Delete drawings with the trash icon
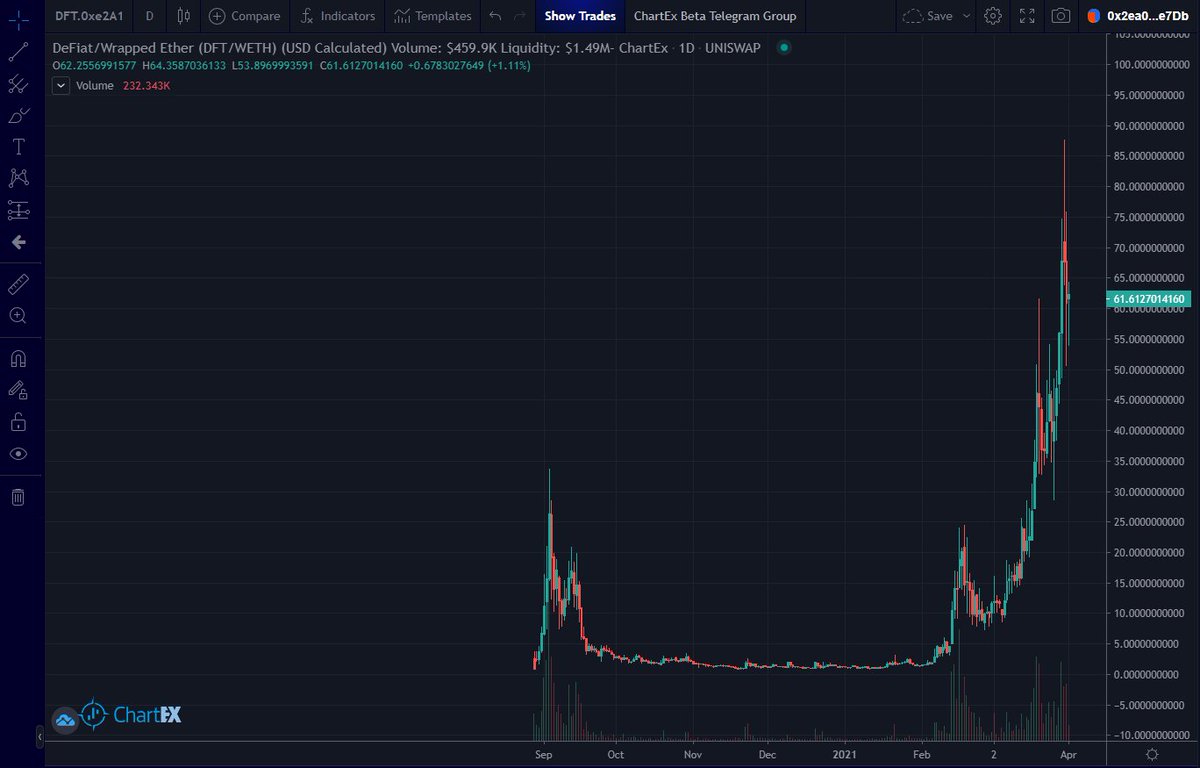The width and height of the screenshot is (1200, 768). 18,497
